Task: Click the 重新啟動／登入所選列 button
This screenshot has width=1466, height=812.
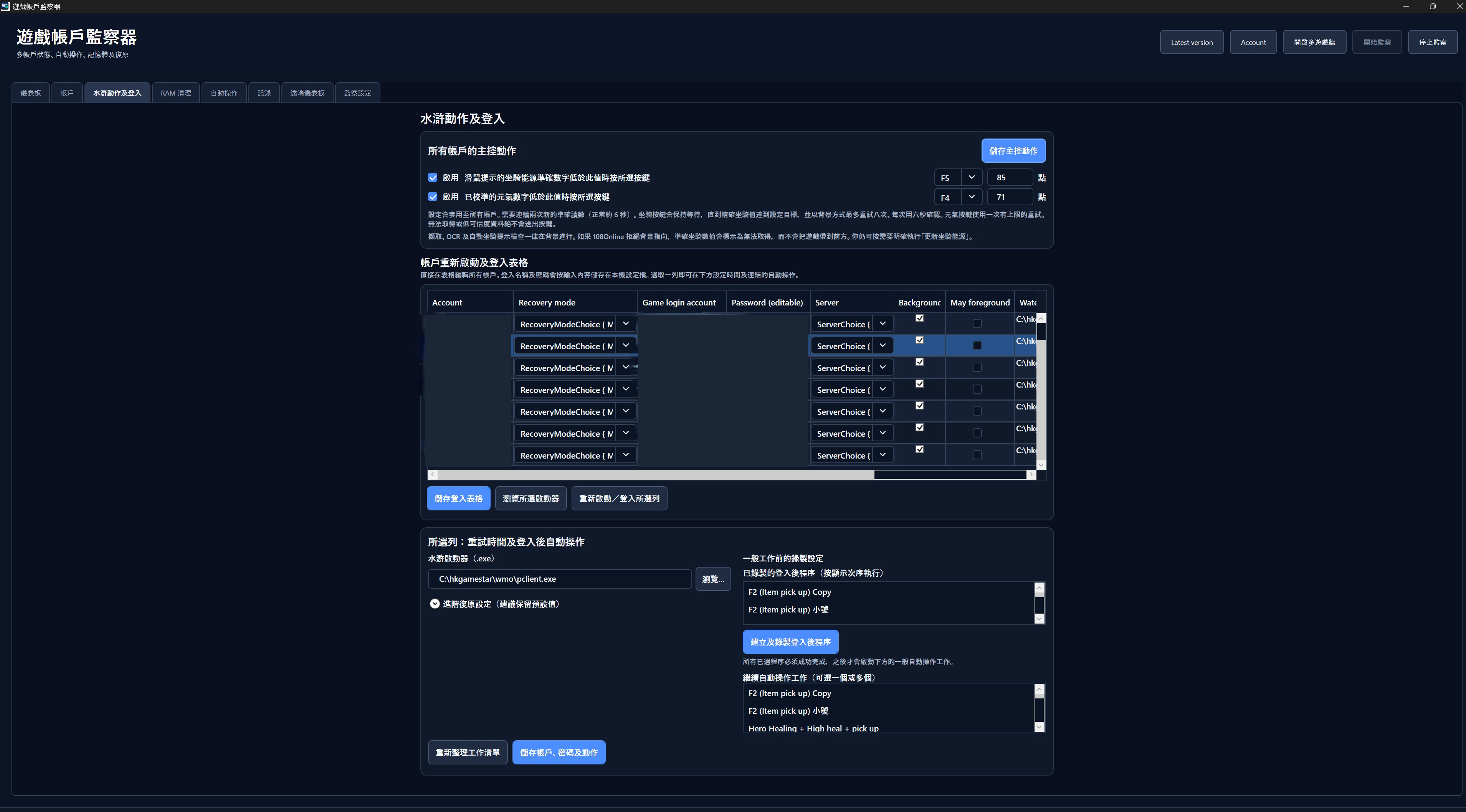Action: click(619, 498)
